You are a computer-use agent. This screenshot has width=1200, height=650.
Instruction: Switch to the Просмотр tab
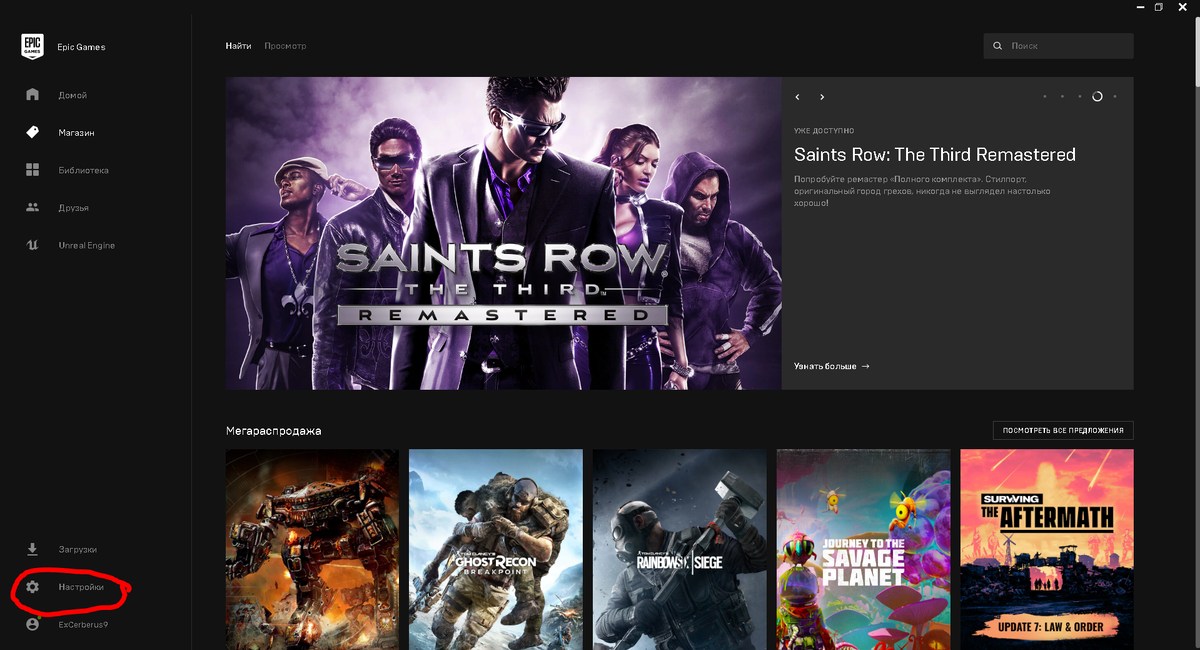tap(285, 46)
